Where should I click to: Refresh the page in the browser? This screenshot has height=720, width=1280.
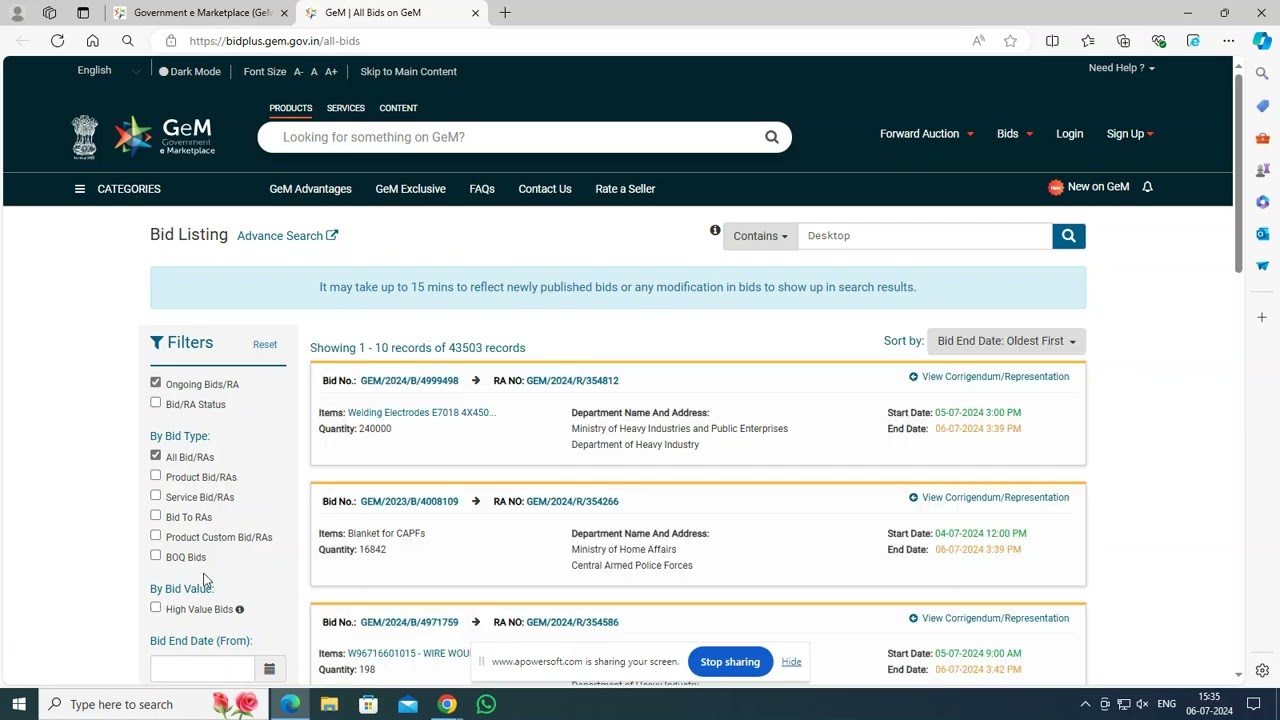(x=57, y=41)
